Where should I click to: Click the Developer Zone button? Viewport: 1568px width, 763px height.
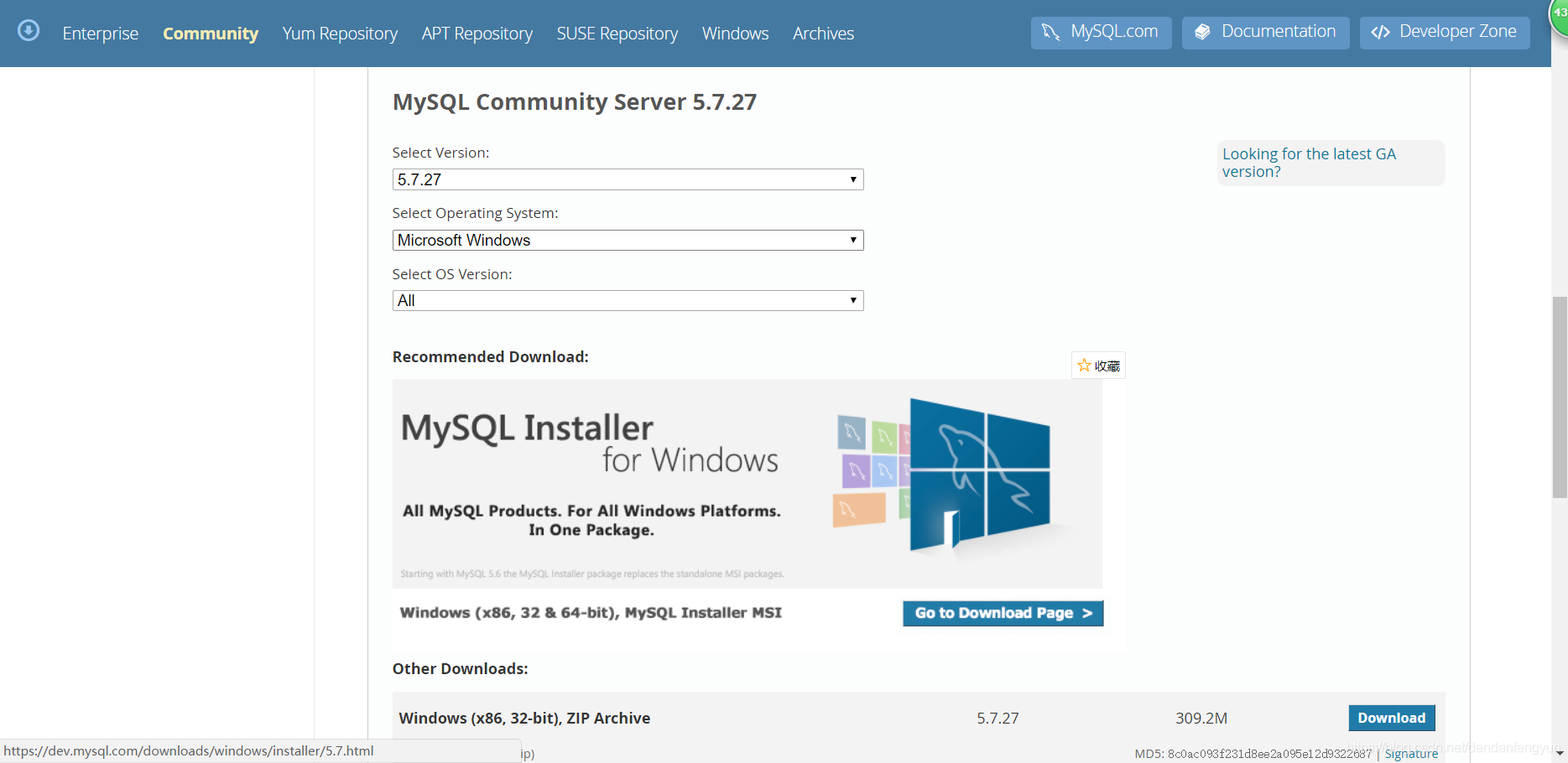(1445, 33)
